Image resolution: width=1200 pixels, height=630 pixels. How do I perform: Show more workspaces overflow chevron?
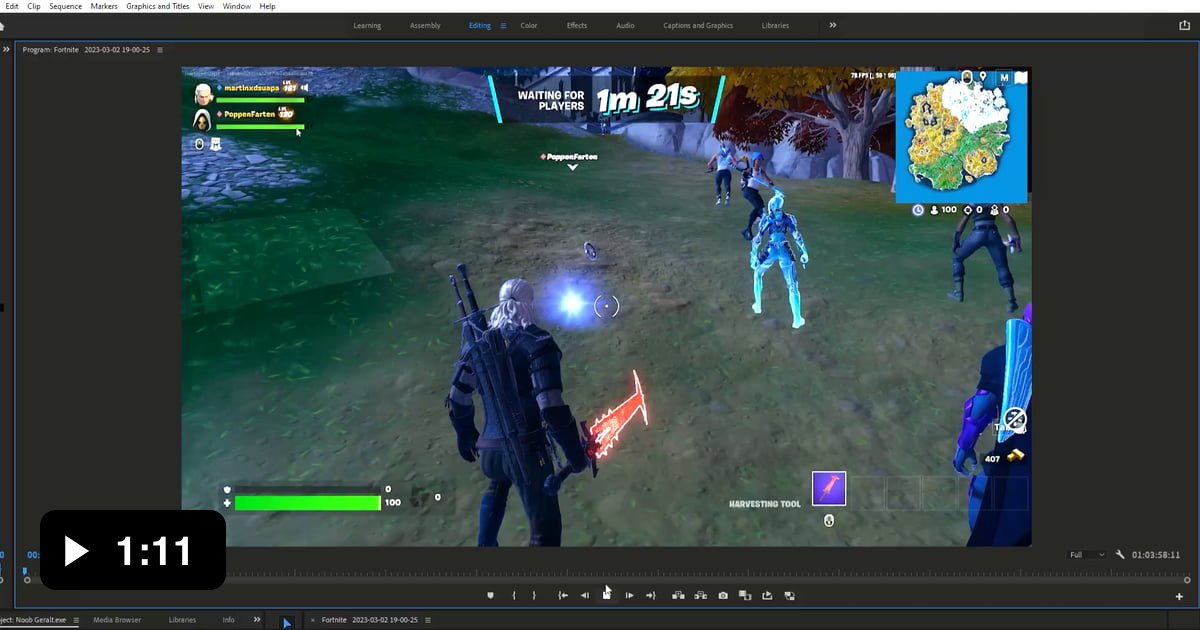pyautogui.click(x=833, y=25)
